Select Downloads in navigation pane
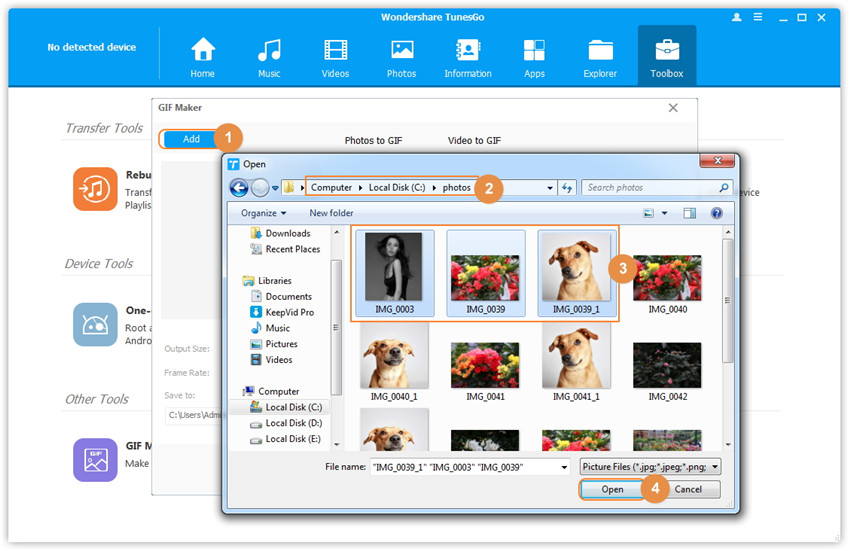 [x=281, y=233]
